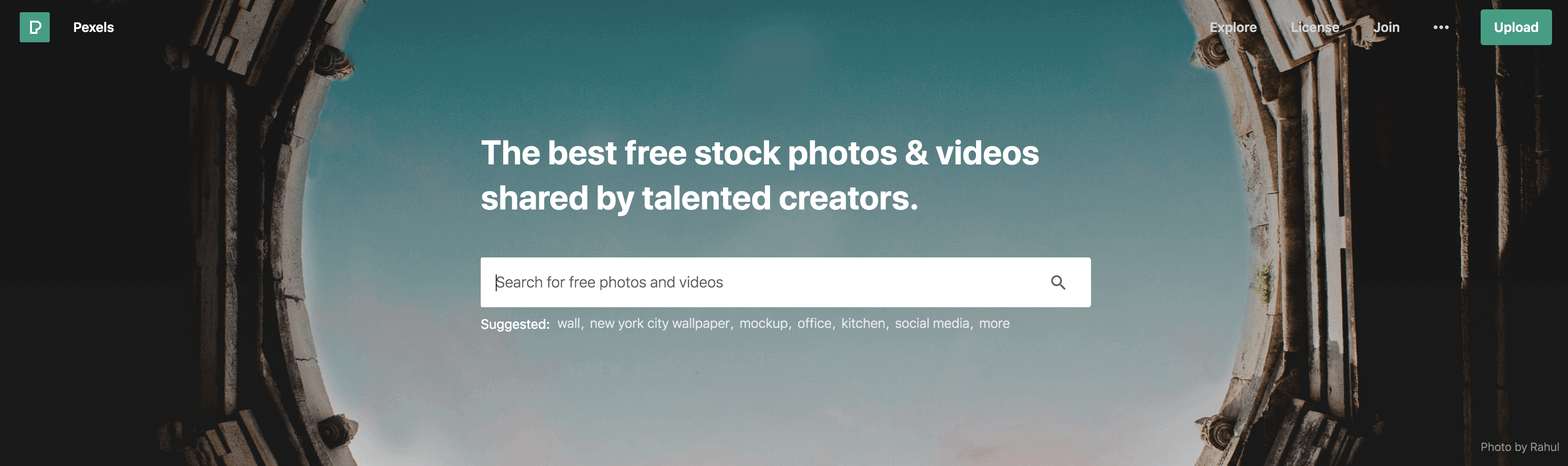This screenshot has width=1568, height=466.
Task: Show more suggested searches
Action: (994, 324)
